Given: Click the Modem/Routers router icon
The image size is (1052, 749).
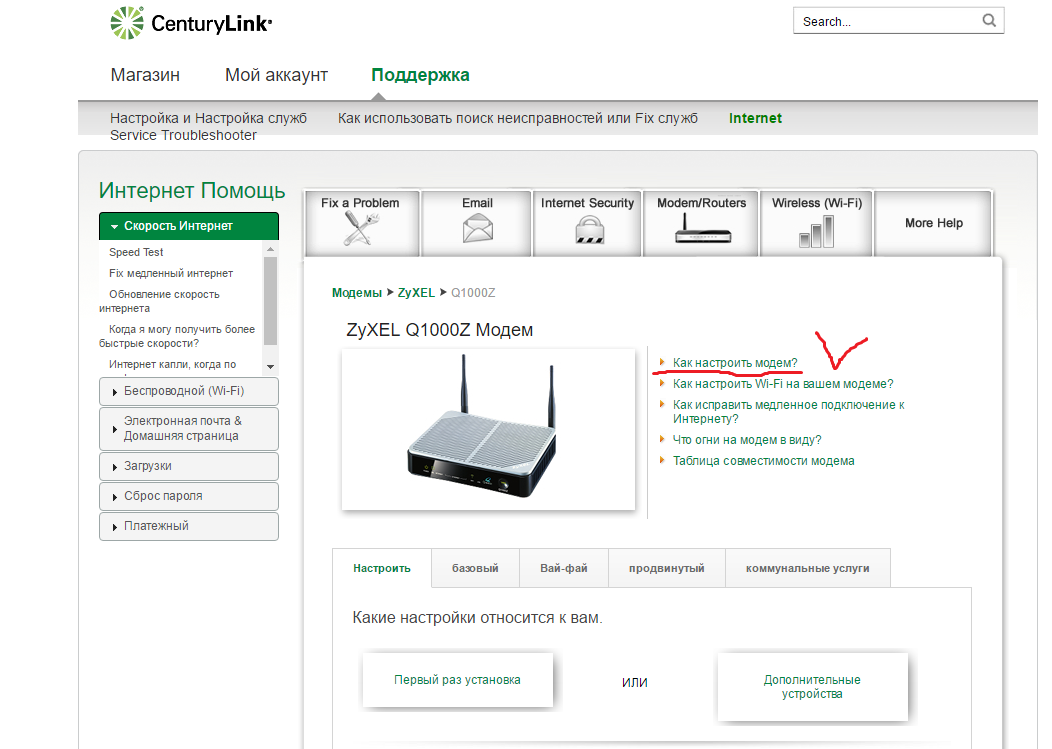Looking at the screenshot, I should point(702,228).
